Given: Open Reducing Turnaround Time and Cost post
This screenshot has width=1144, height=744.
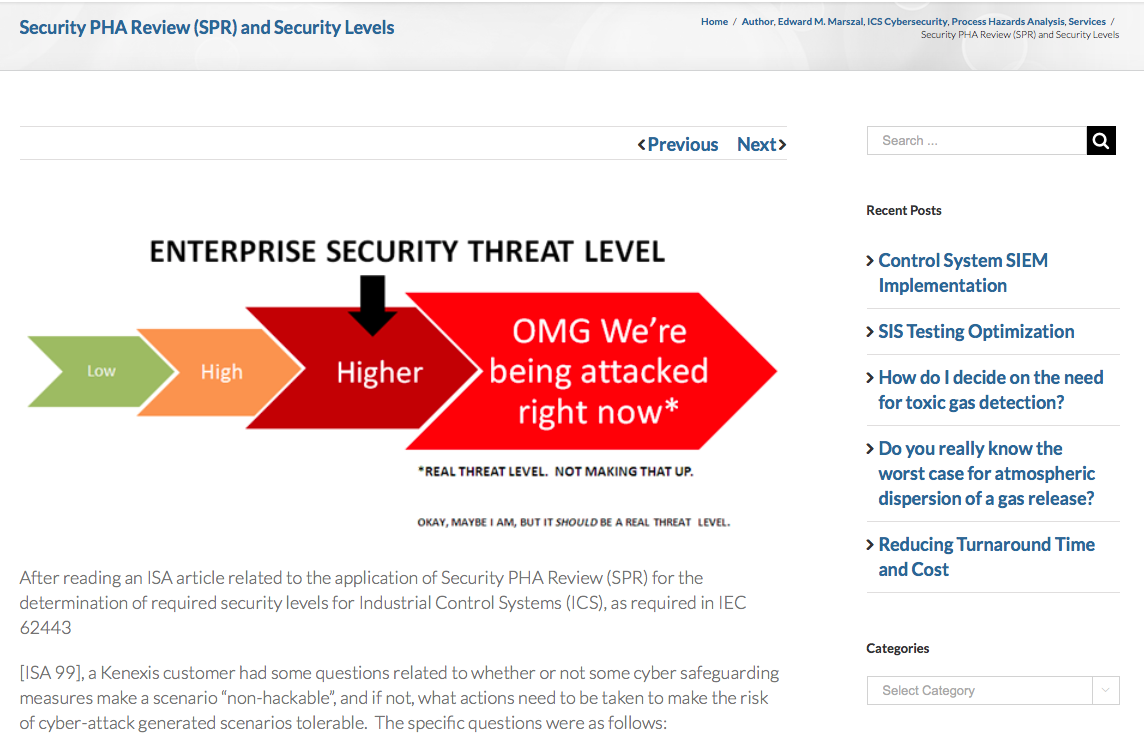Looking at the screenshot, I should click(986, 557).
